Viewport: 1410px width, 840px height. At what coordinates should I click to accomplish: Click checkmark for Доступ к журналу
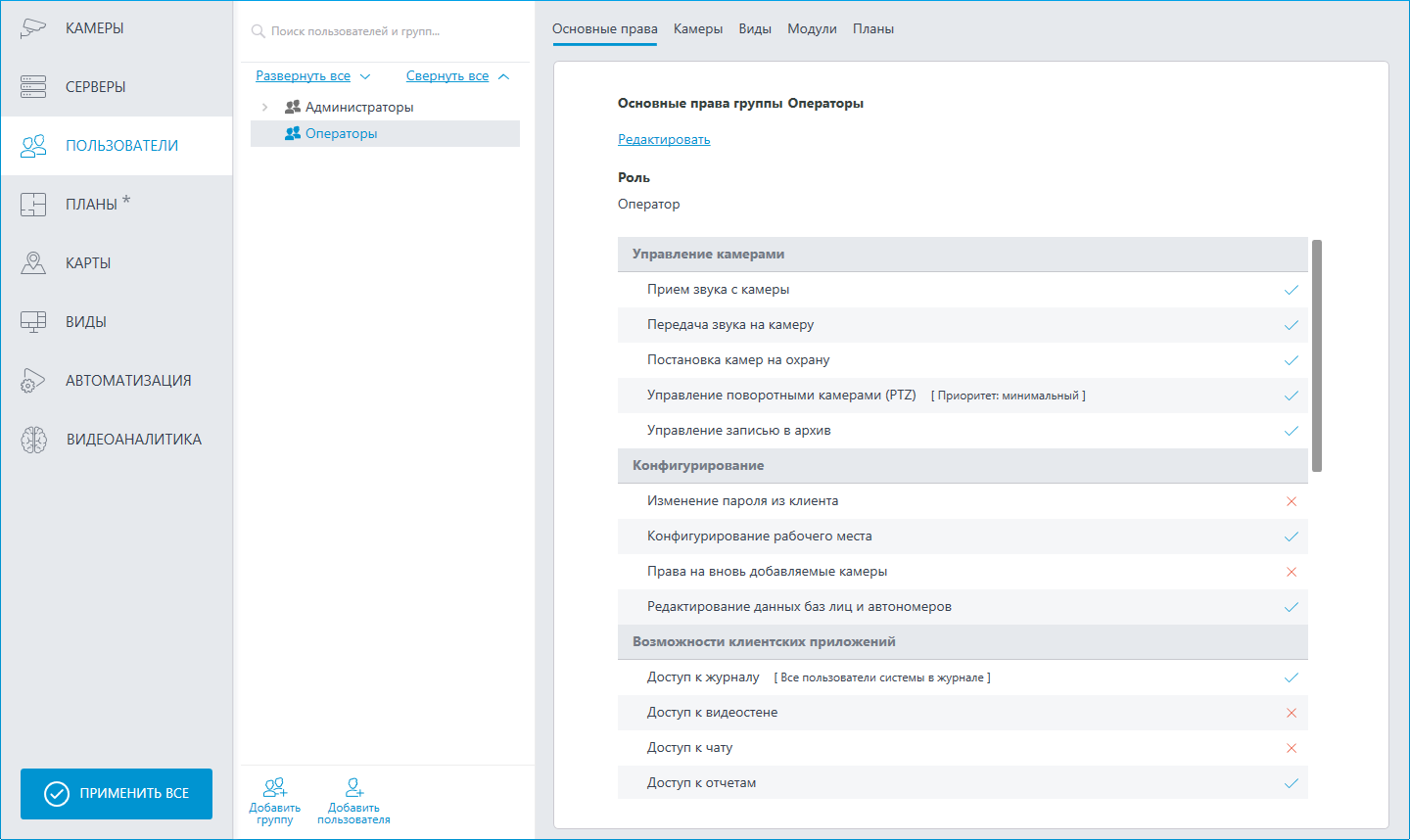1292,677
